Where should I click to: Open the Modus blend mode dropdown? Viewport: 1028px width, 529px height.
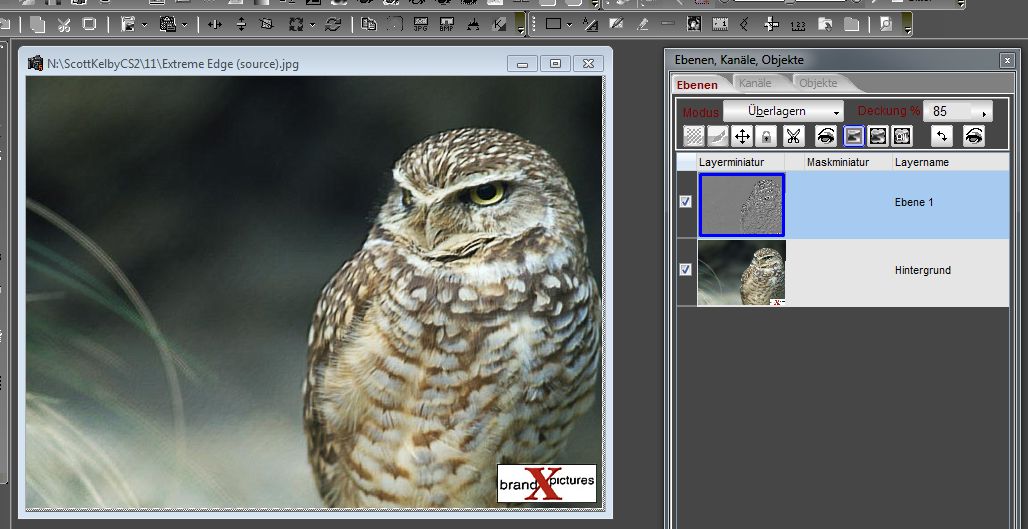(783, 111)
